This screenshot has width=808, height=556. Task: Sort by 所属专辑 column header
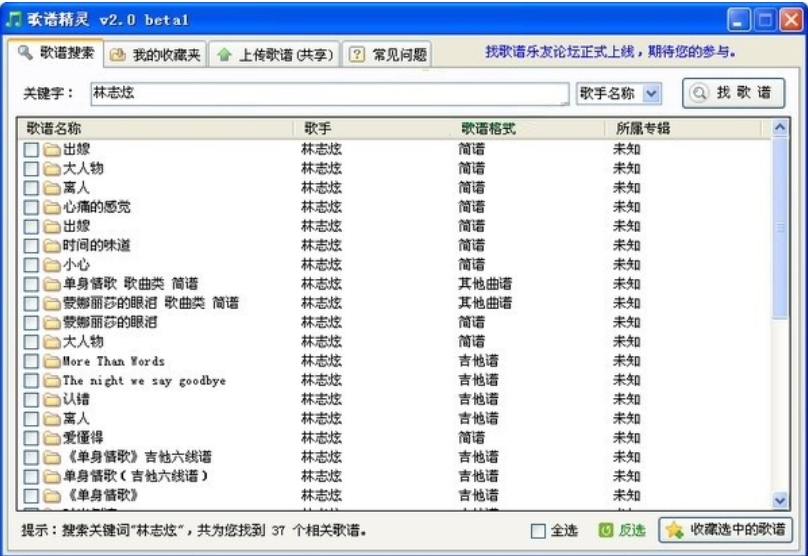(x=683, y=128)
